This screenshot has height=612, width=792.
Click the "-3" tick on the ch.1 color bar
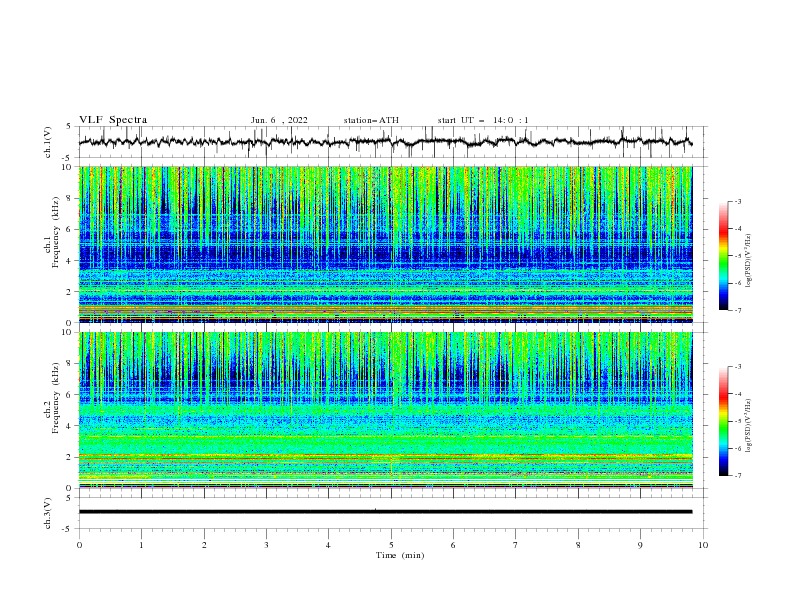coord(737,201)
